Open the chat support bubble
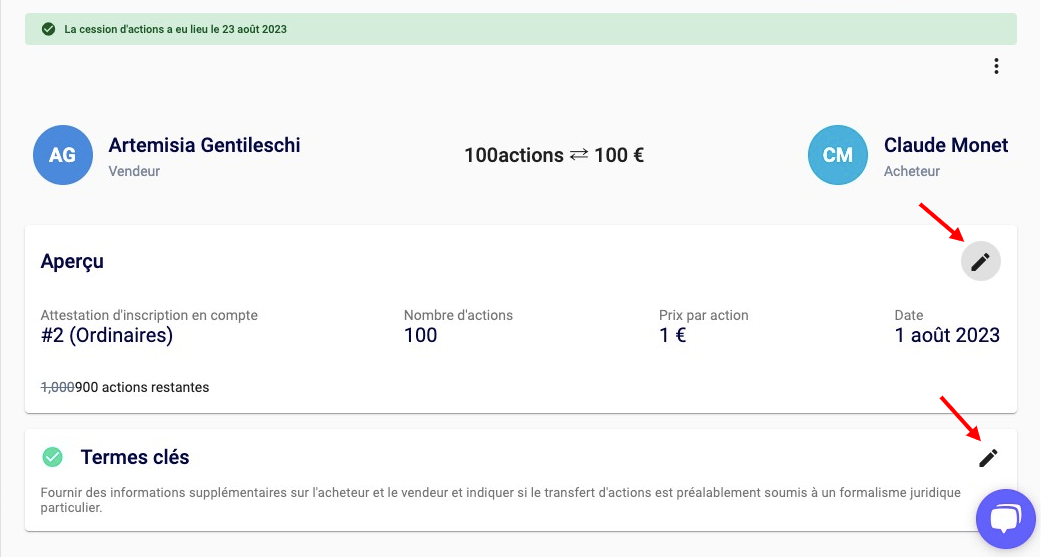This screenshot has width=1041, height=557. [1007, 518]
